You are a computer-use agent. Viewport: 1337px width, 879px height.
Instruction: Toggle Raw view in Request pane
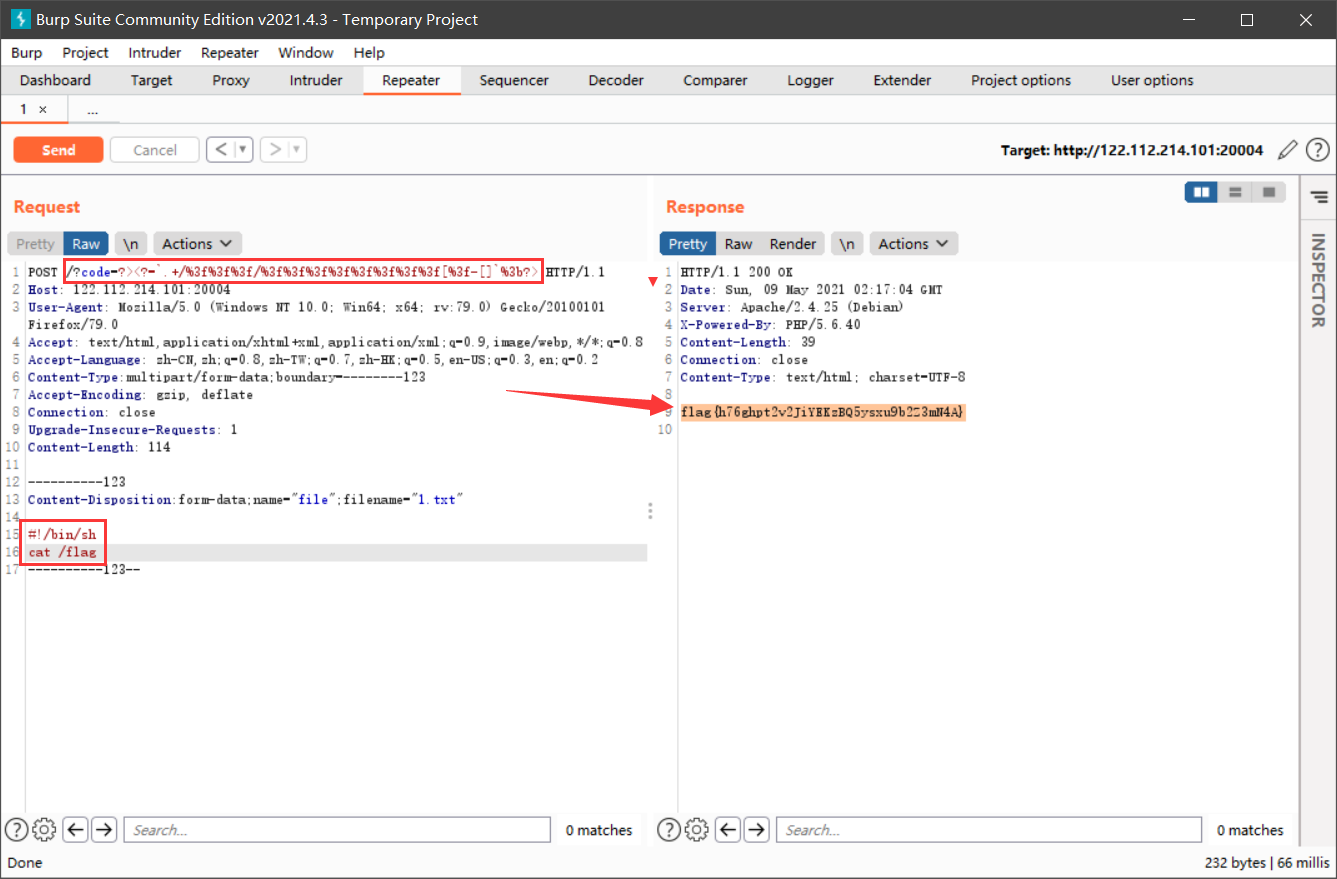point(86,244)
